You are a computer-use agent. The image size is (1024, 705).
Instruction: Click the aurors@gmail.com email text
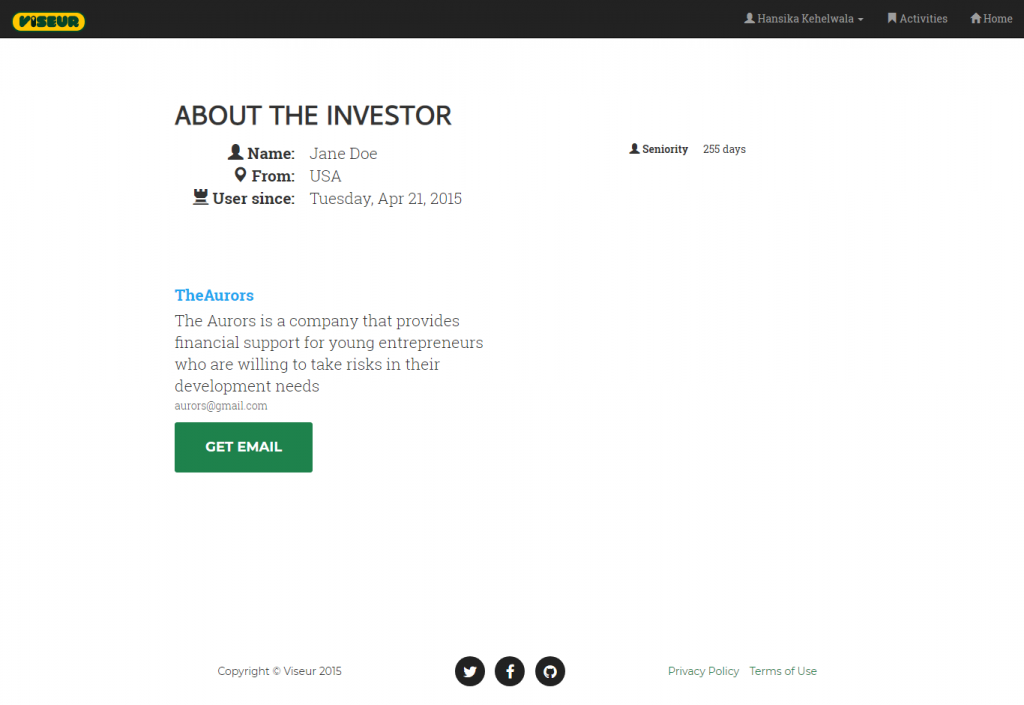221,406
